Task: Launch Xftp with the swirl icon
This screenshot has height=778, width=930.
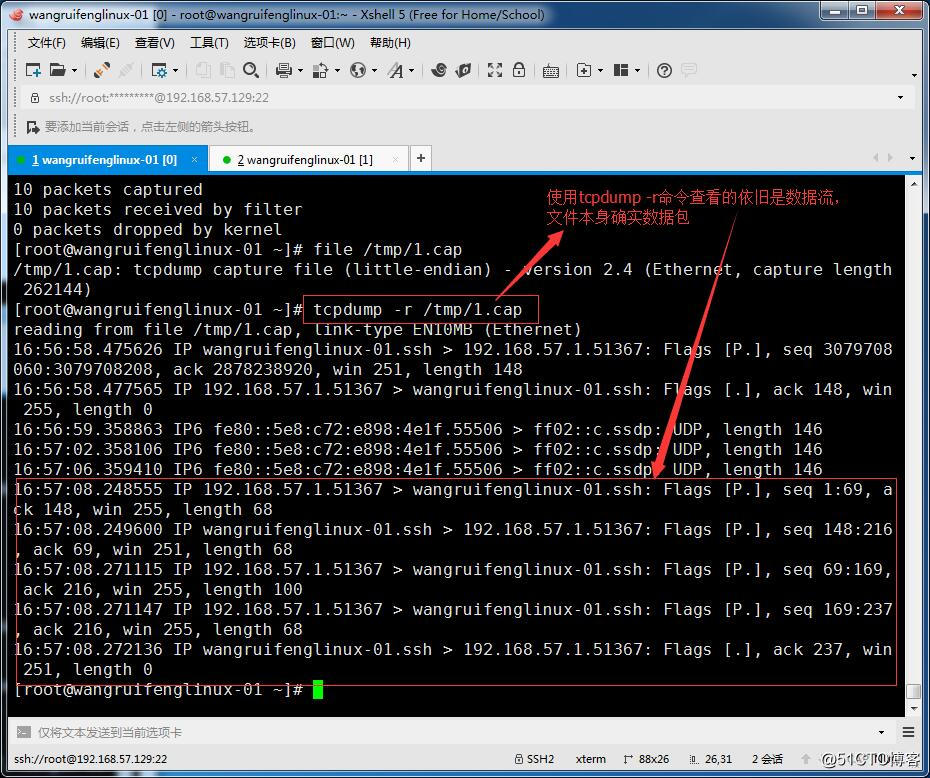Action: point(439,71)
